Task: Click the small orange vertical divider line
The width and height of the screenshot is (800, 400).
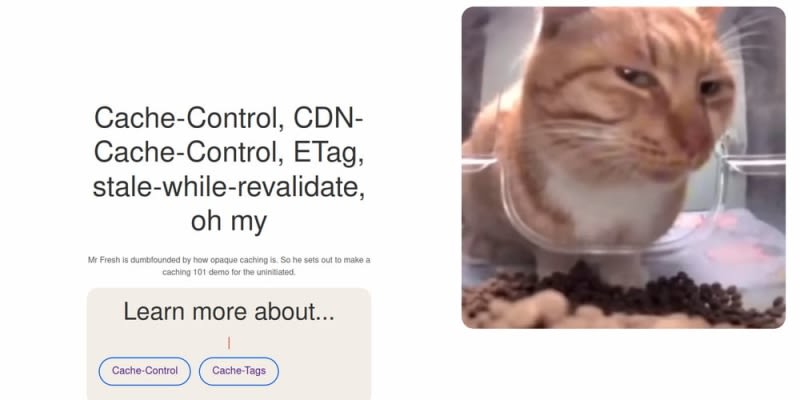Action: tap(229, 343)
